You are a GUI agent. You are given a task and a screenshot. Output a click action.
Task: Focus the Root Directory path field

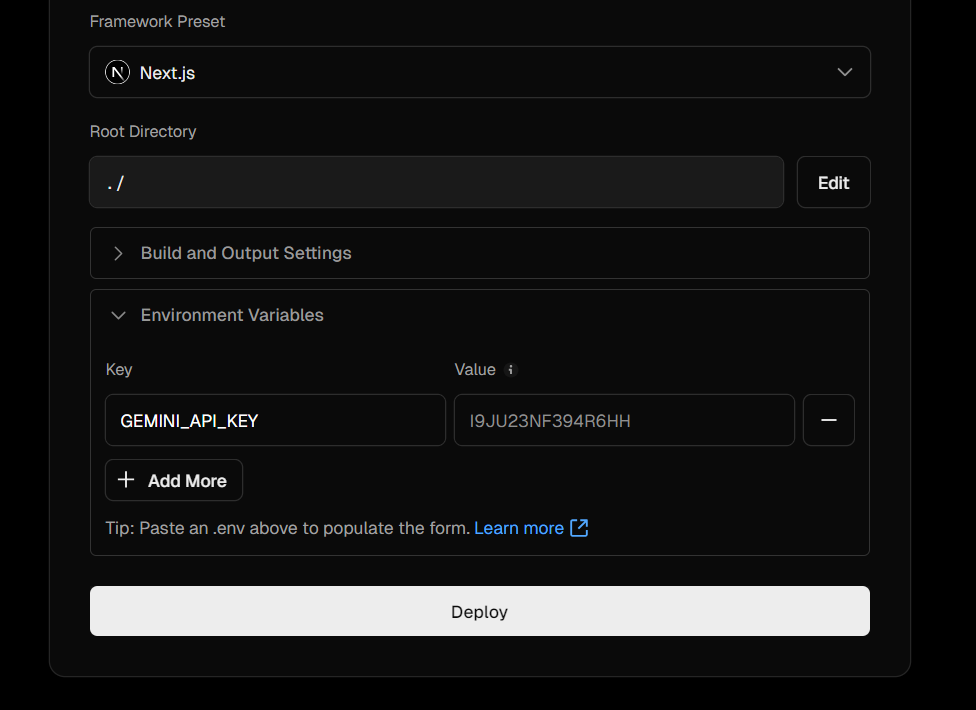pyautogui.click(x=436, y=182)
